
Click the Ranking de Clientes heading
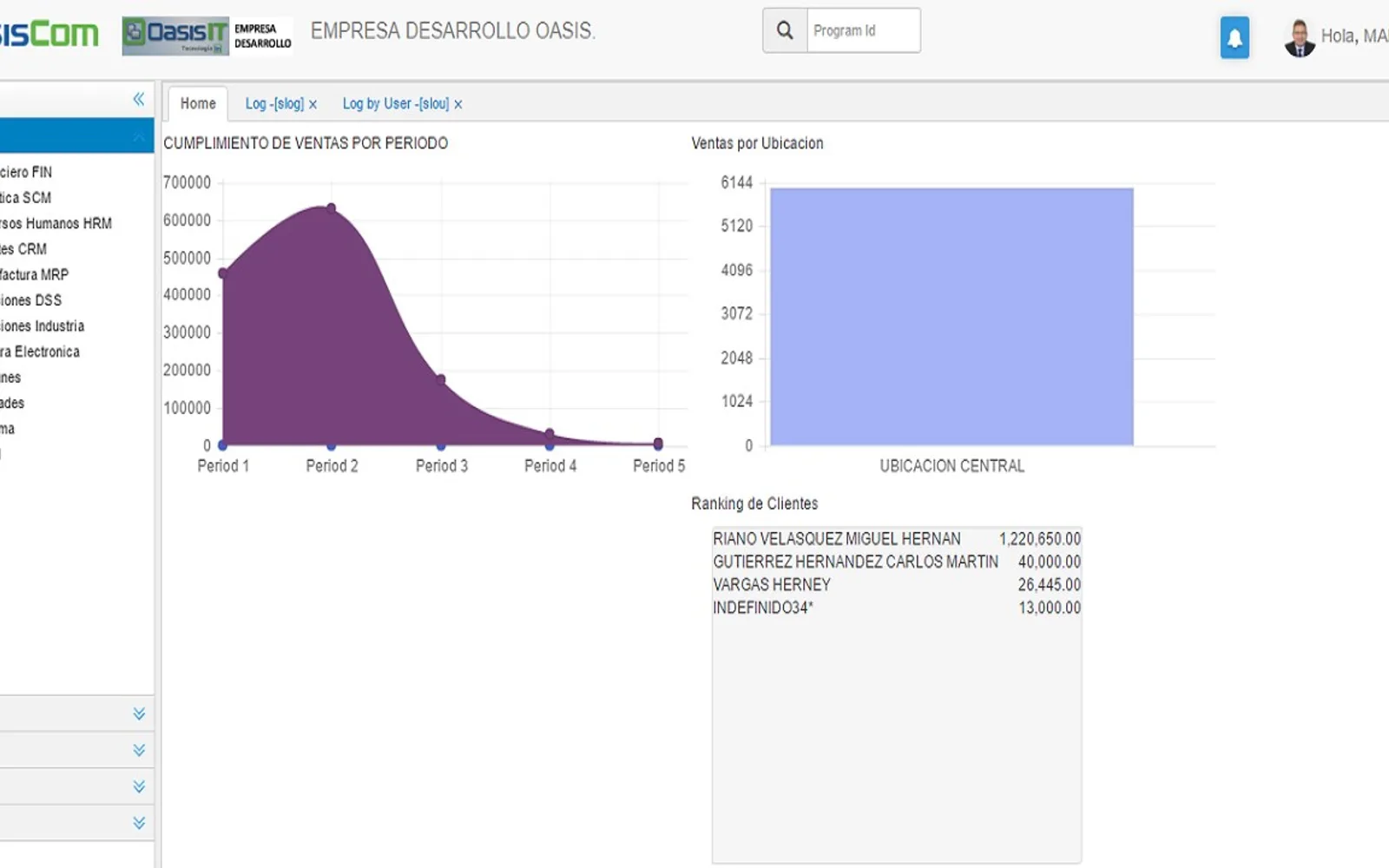[x=754, y=503]
